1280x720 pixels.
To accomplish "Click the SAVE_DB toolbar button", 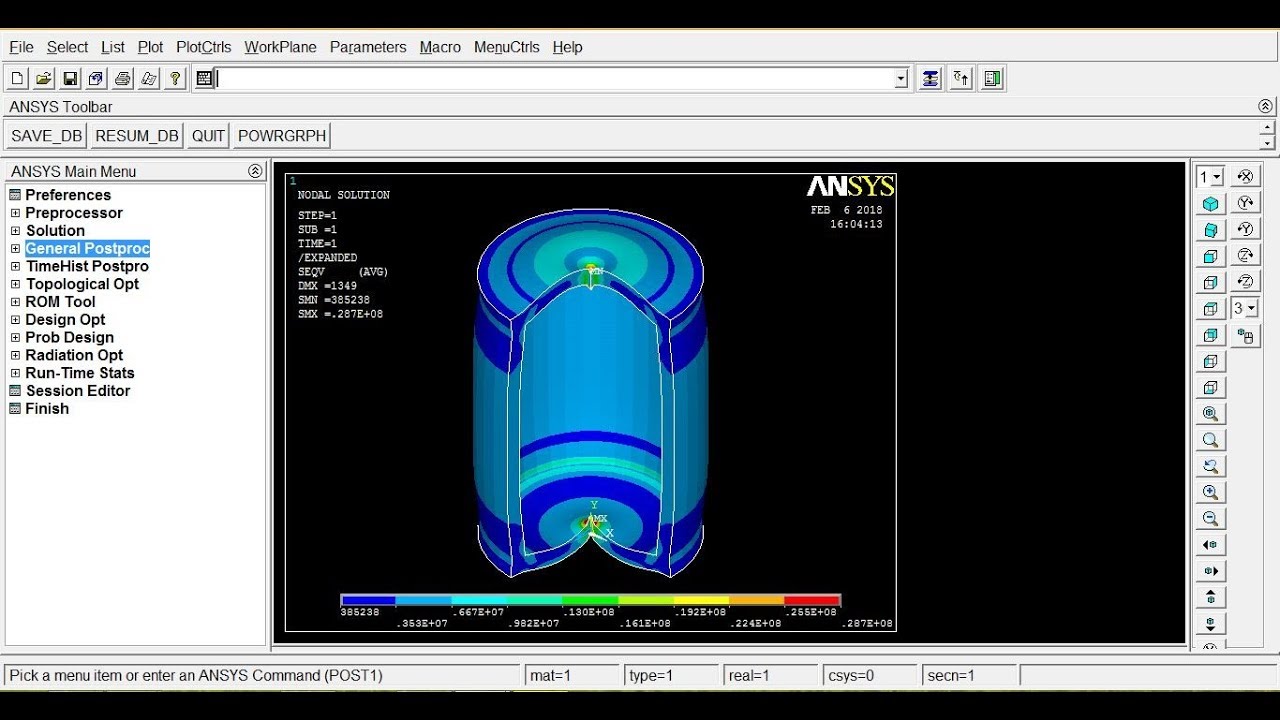I will (x=47, y=136).
